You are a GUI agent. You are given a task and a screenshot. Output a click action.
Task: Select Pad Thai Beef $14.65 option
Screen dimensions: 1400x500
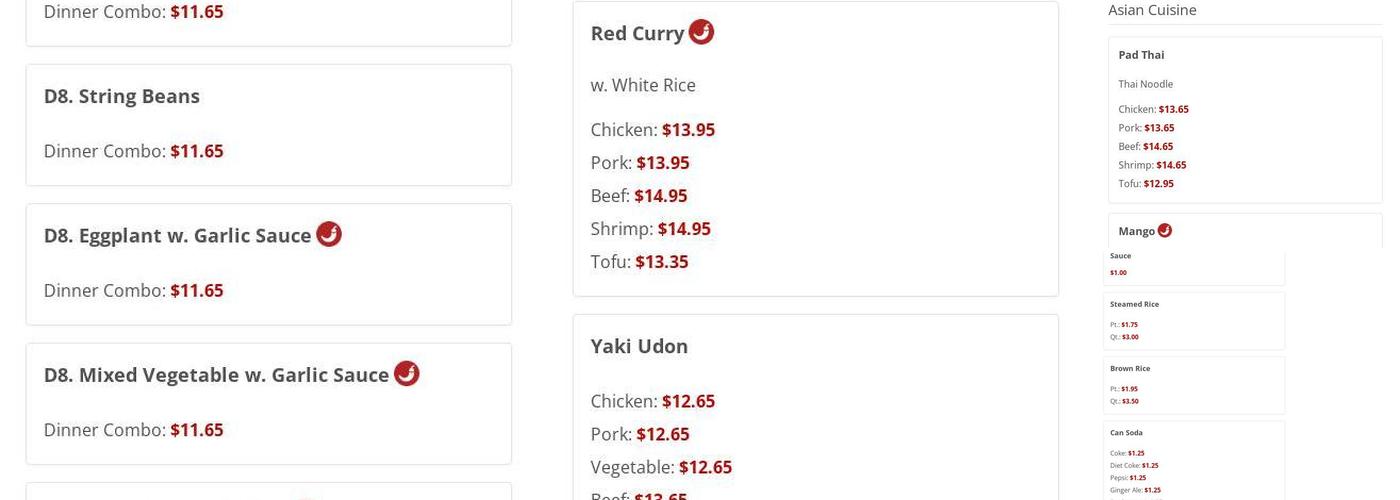coord(1145,146)
